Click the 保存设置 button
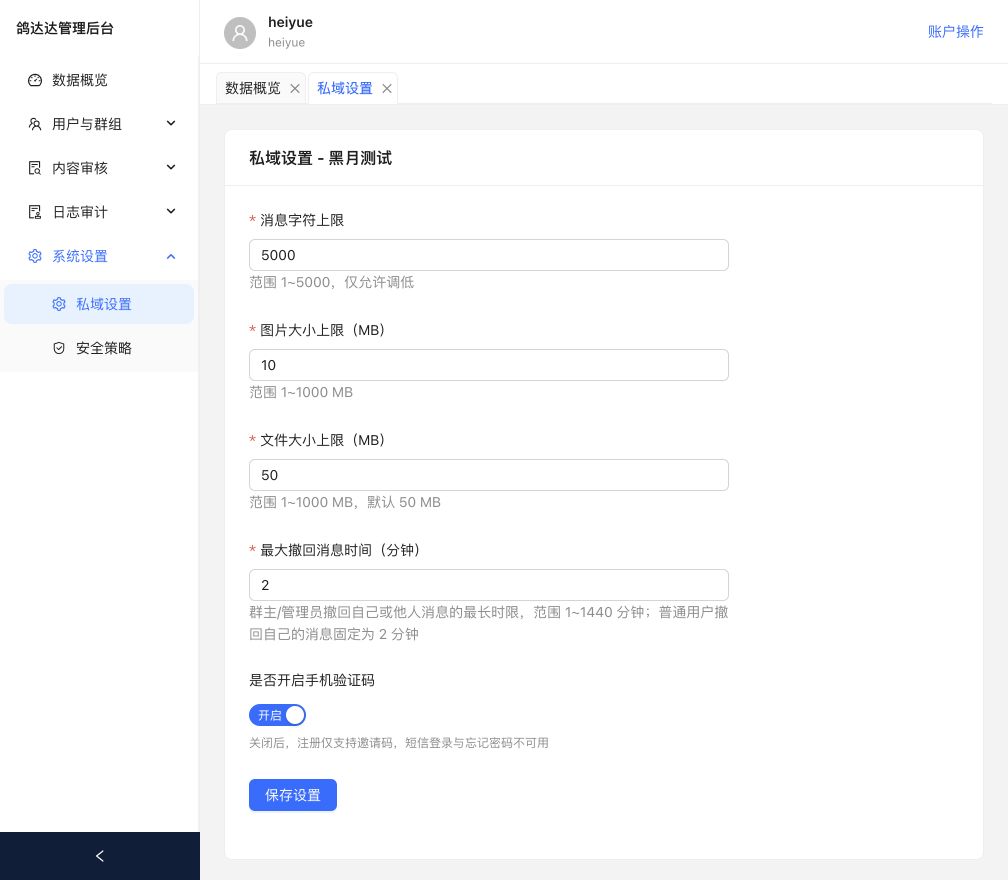The image size is (1008, 880). (x=292, y=795)
